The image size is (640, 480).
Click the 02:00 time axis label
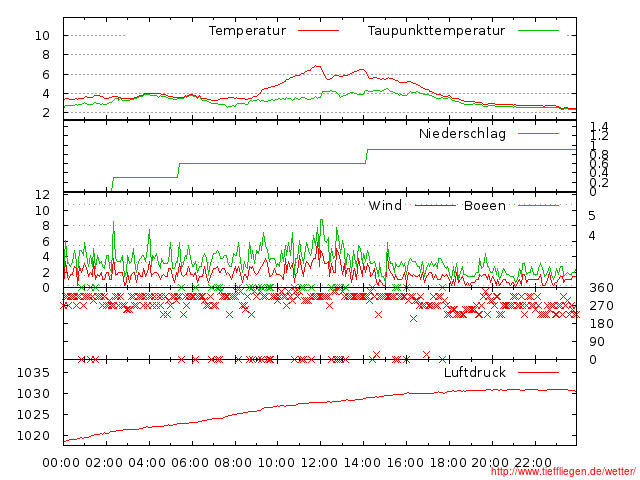(x=104, y=463)
